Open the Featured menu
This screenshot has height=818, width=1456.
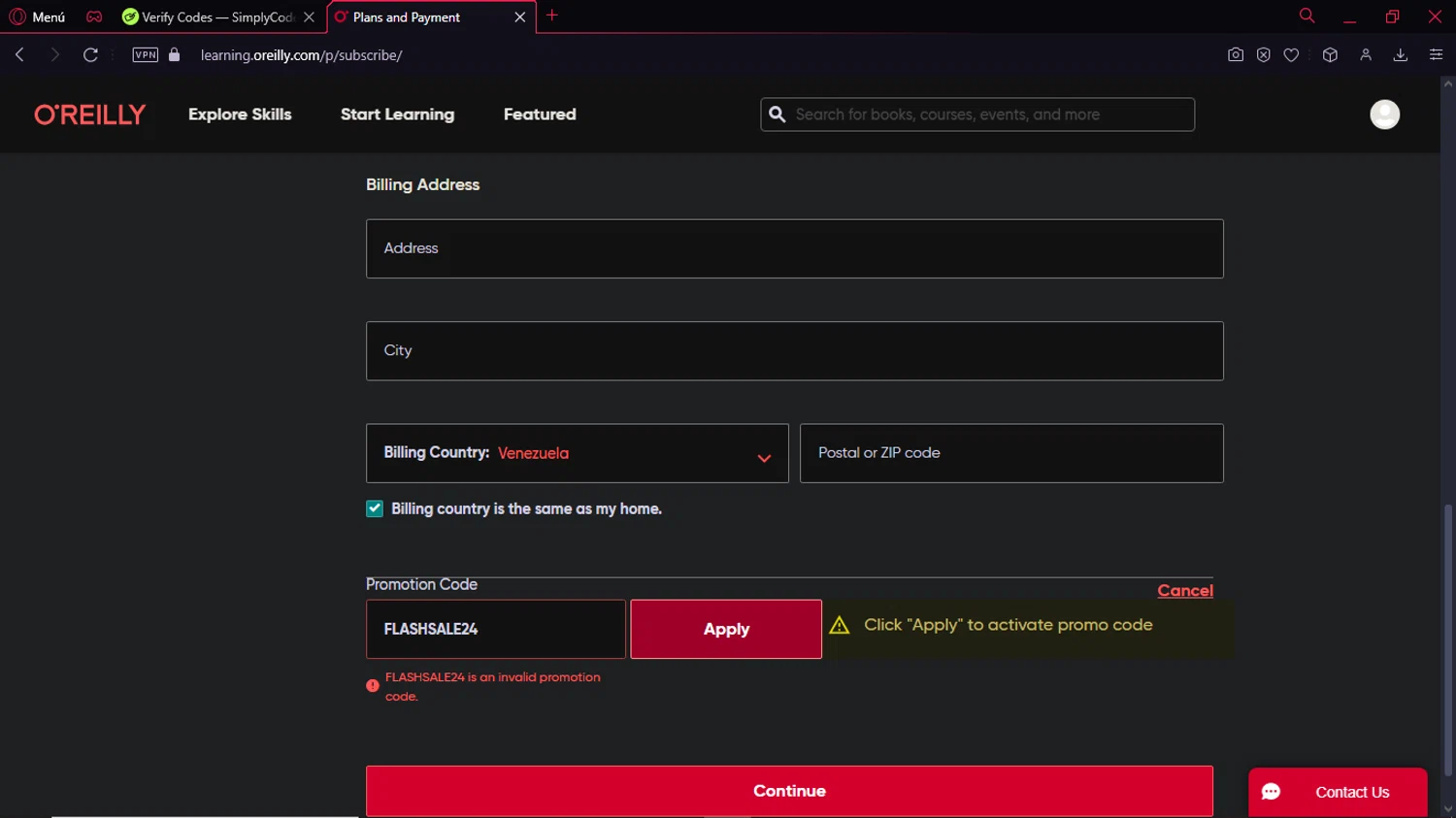click(540, 115)
